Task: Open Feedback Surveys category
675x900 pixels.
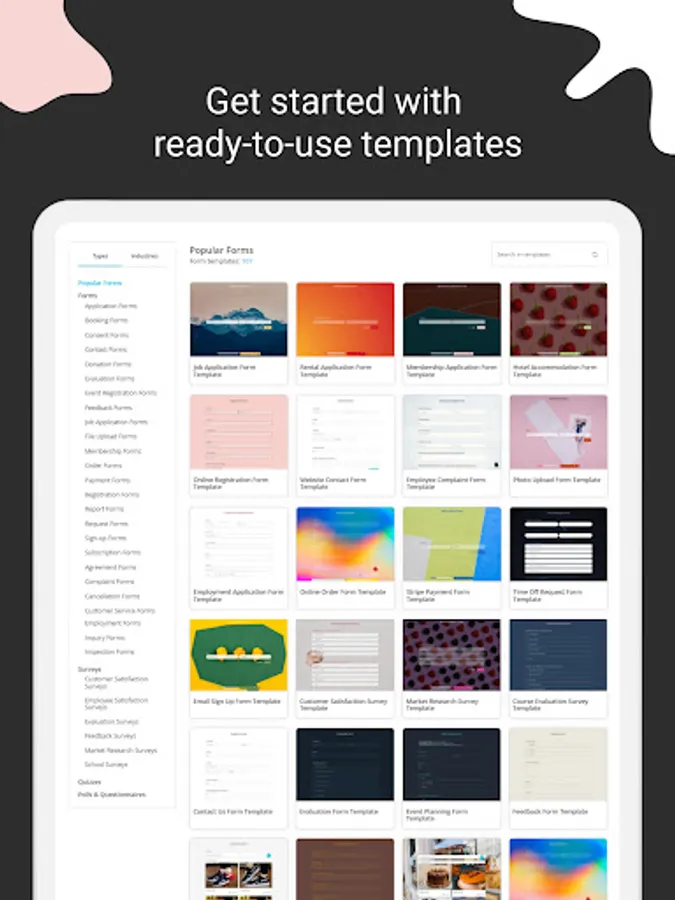Action: [110, 736]
